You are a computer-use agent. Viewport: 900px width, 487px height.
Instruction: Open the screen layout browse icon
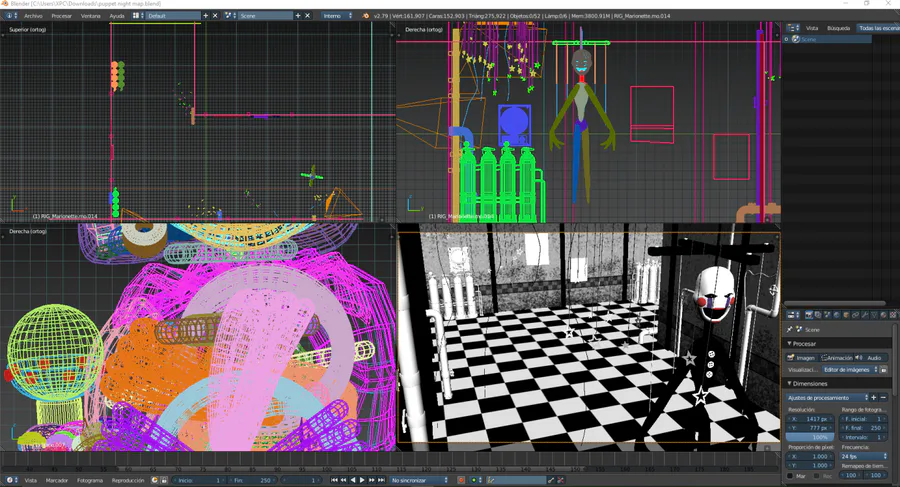138,16
